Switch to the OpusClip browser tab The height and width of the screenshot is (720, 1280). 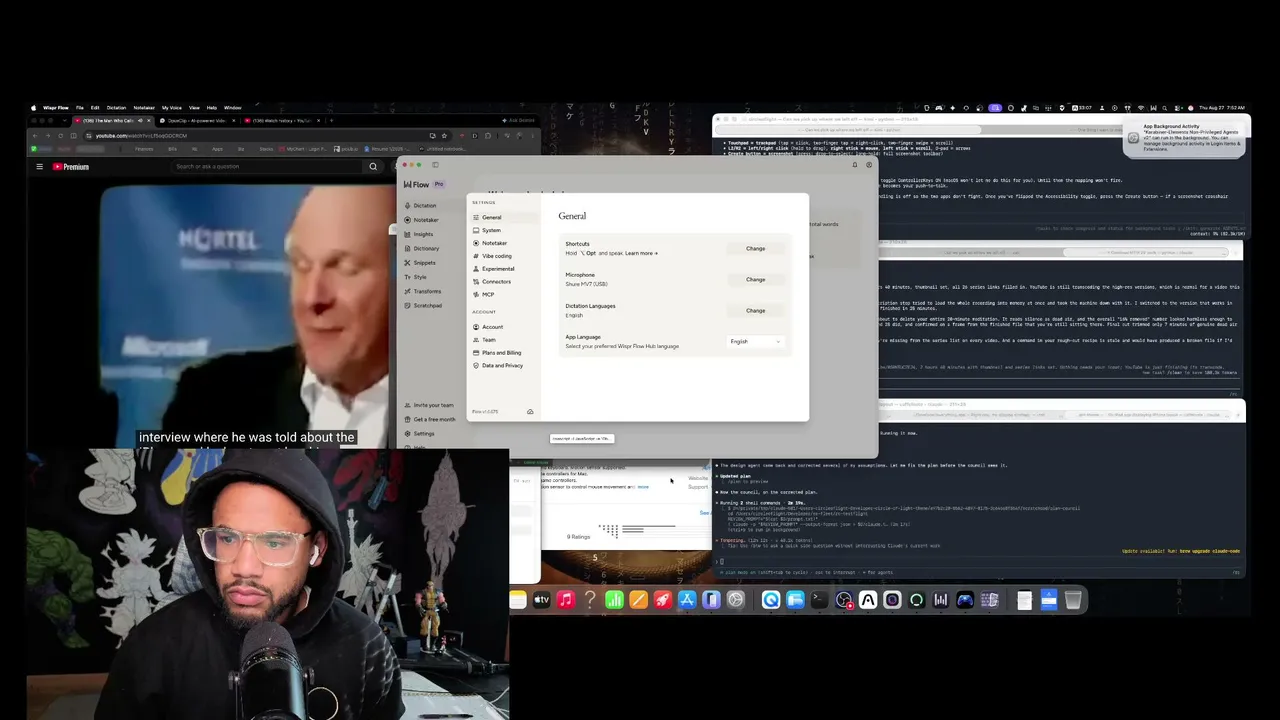click(196, 121)
